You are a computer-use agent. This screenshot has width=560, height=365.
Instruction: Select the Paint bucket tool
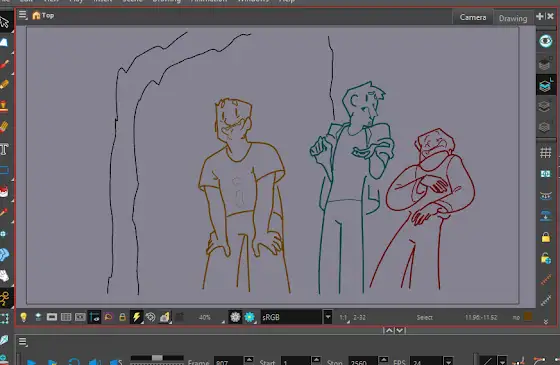[x=4, y=192]
